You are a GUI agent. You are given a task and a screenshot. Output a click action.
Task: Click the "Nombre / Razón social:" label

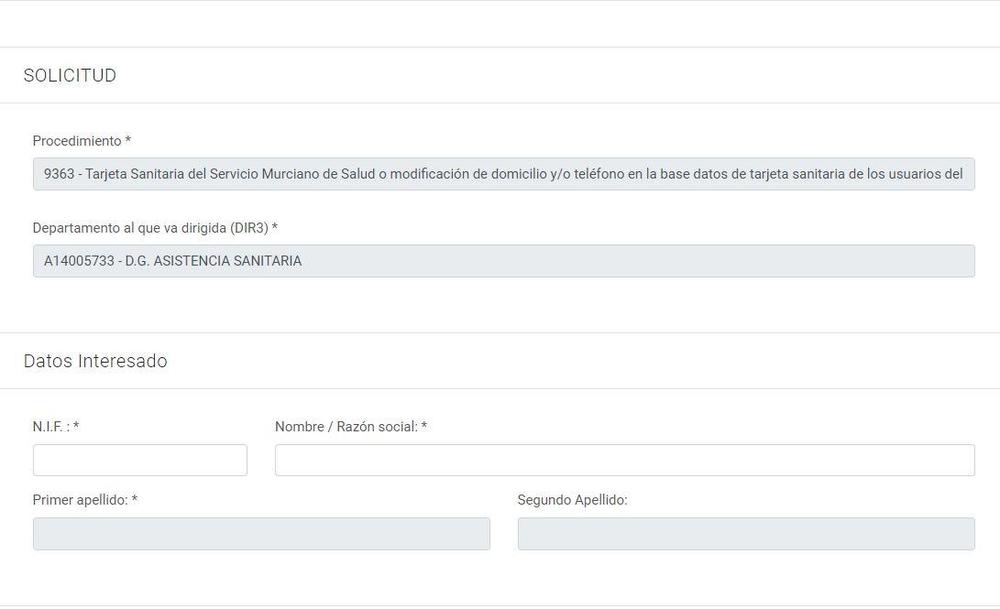pyautogui.click(x=346, y=427)
